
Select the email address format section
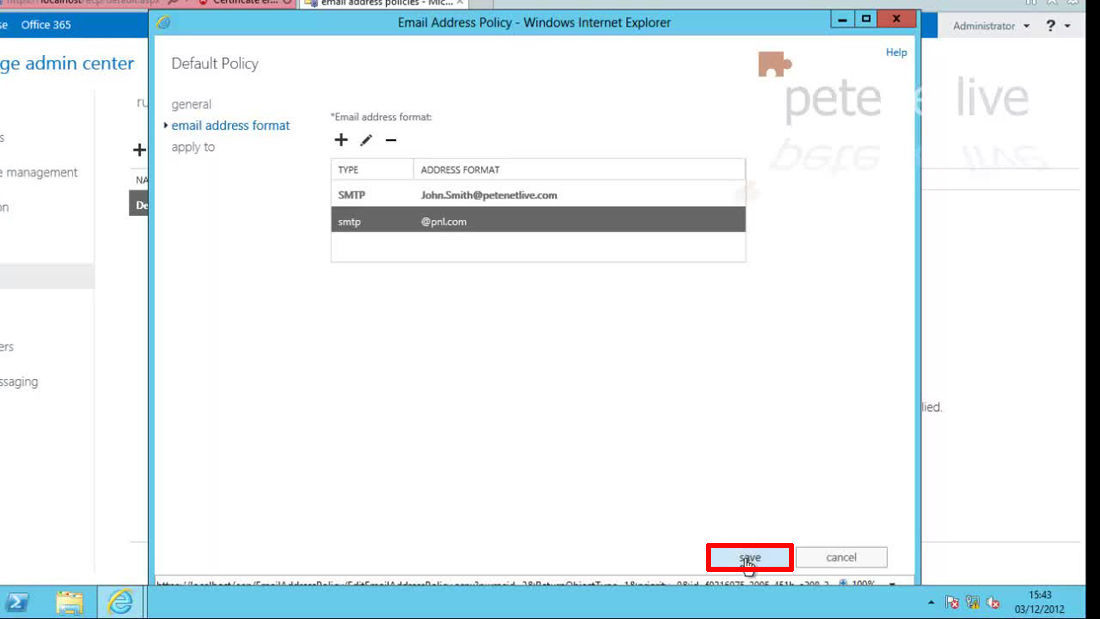230,126
